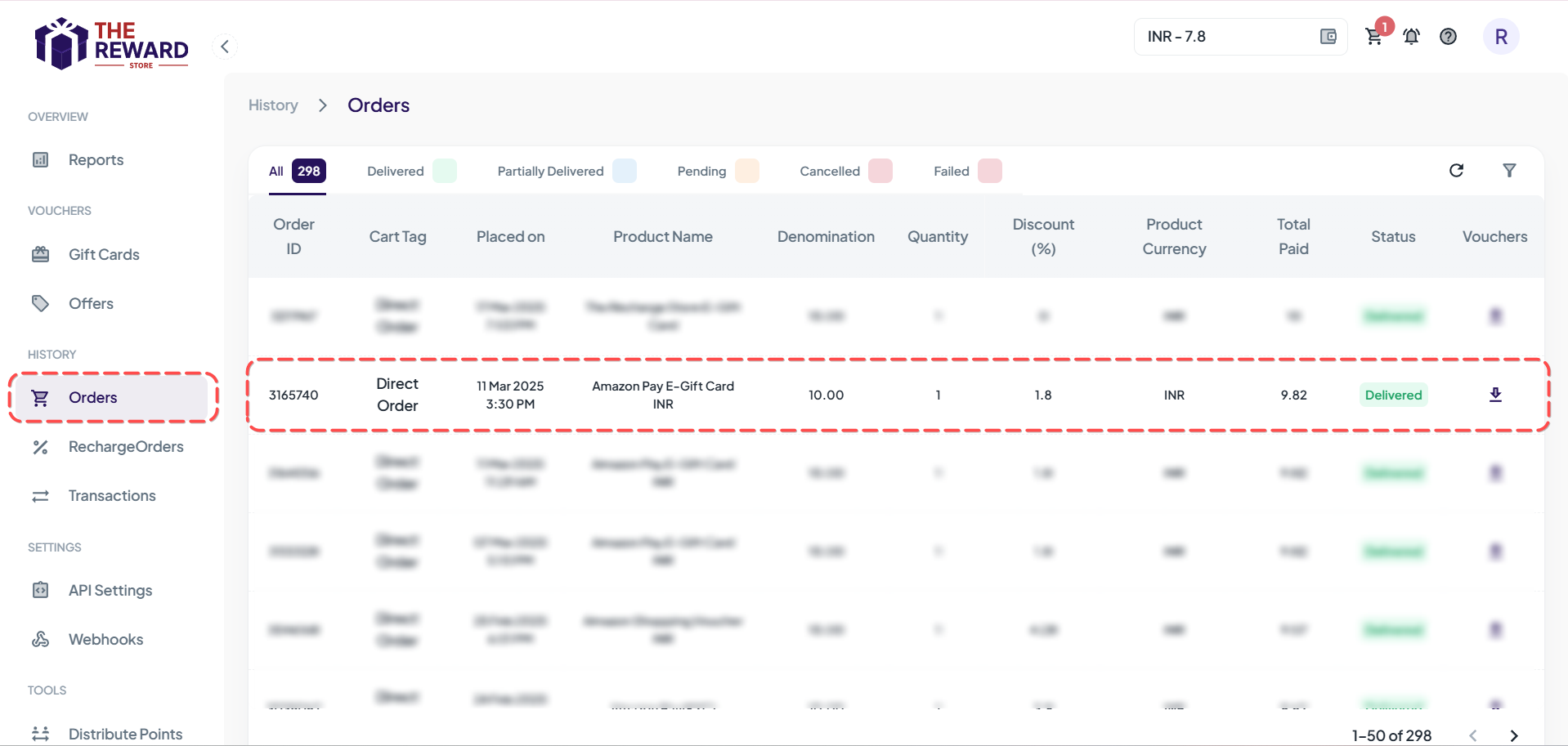This screenshot has width=1568, height=746.
Task: Open Distribute Points in Tools
Action: click(125, 734)
